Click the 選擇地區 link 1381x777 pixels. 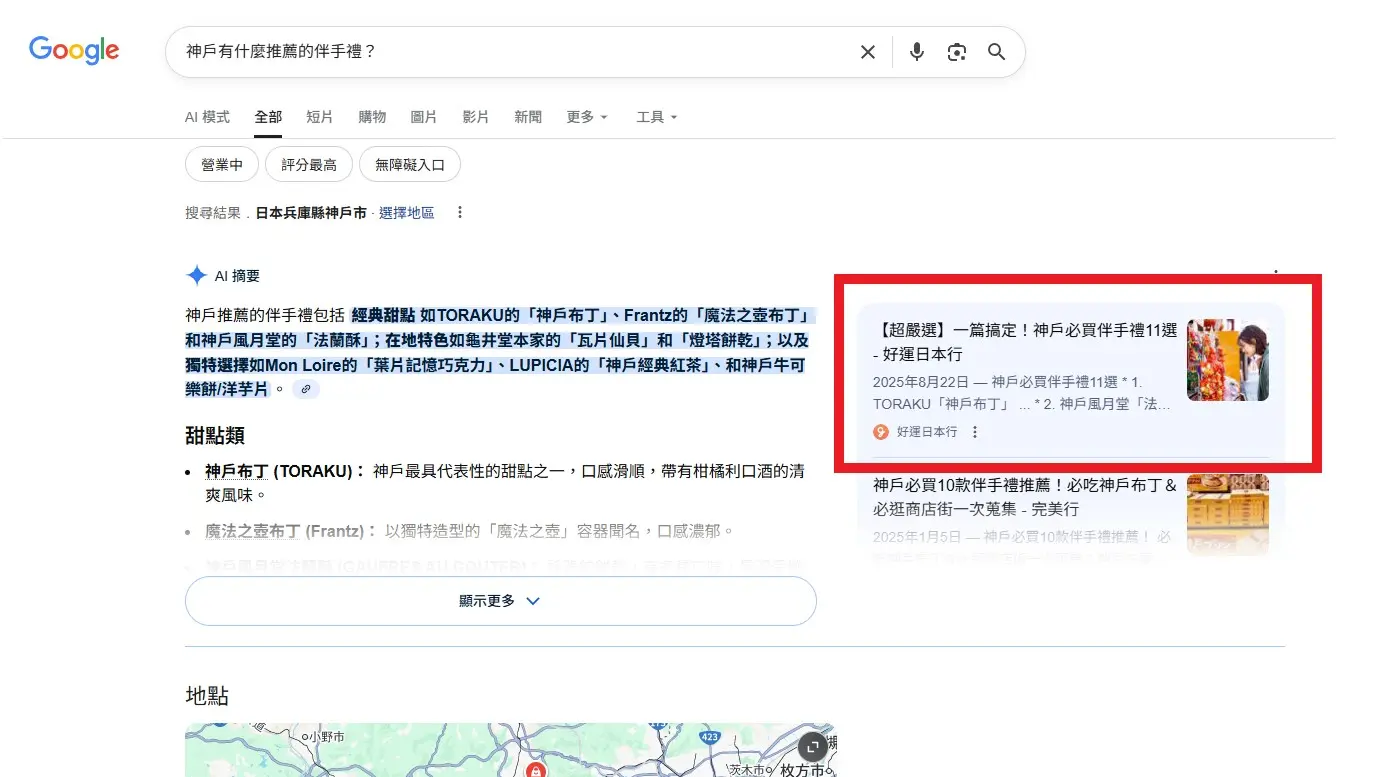click(407, 212)
